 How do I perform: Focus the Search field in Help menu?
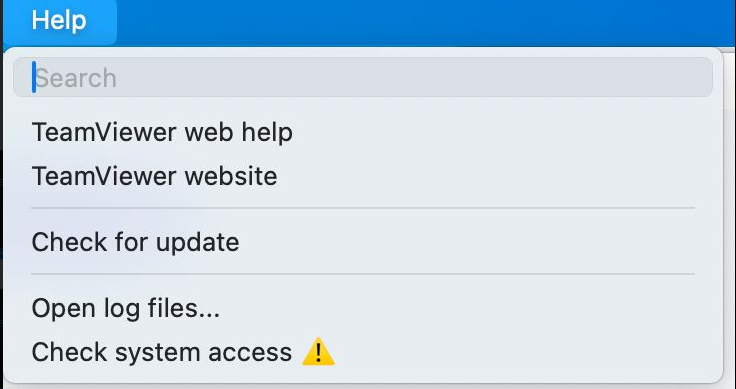(x=363, y=77)
